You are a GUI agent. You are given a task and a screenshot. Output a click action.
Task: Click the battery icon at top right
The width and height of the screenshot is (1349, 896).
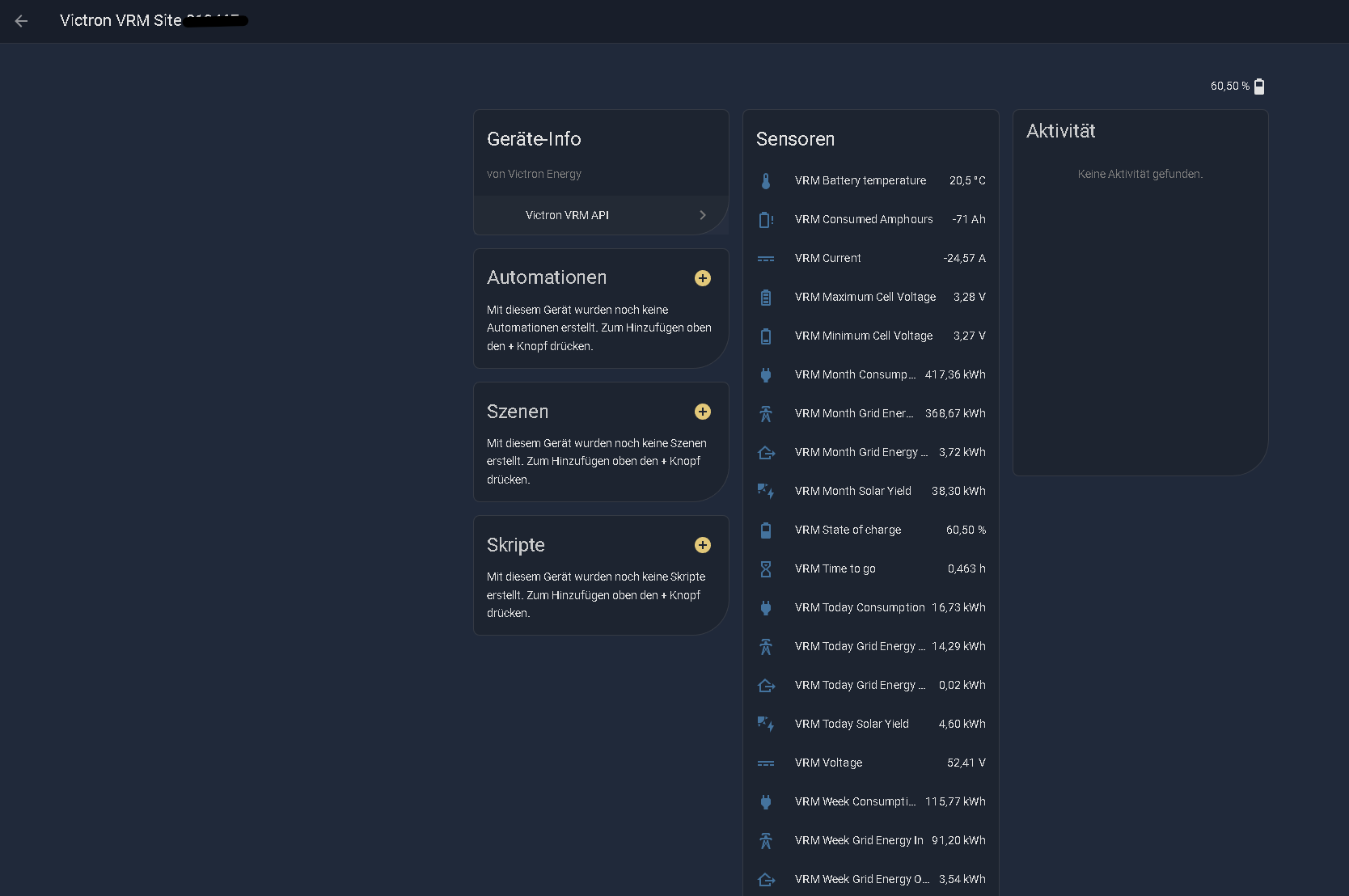[1259, 87]
